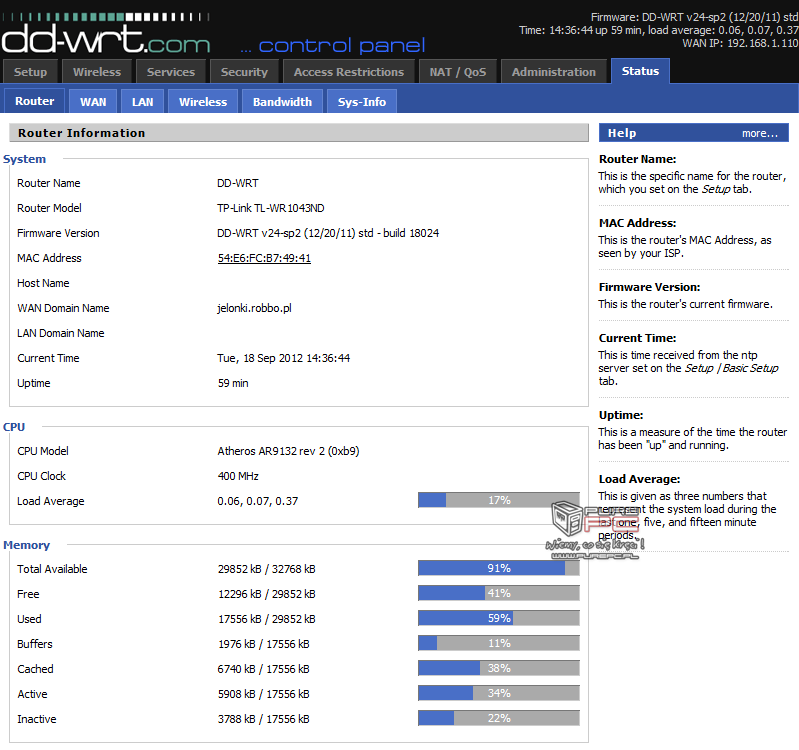Open the Setup main tab
The image size is (799, 750).
30,72
